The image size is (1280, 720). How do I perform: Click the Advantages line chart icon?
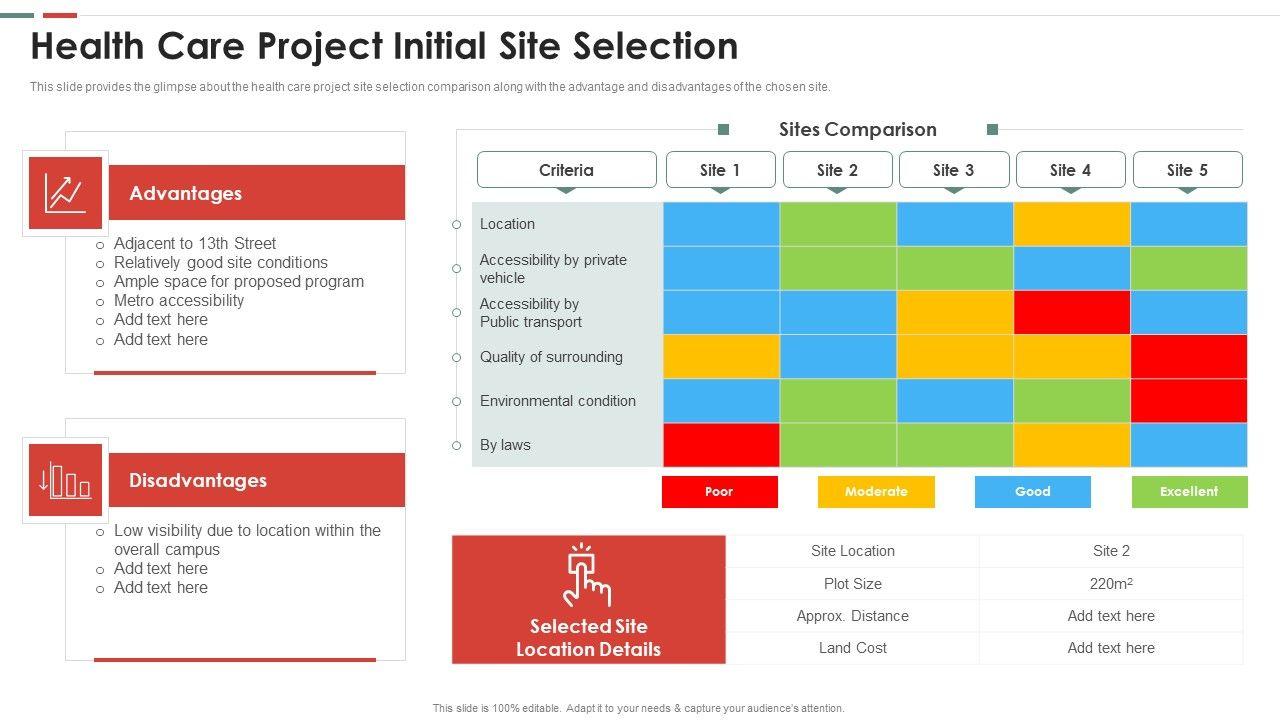[65, 193]
